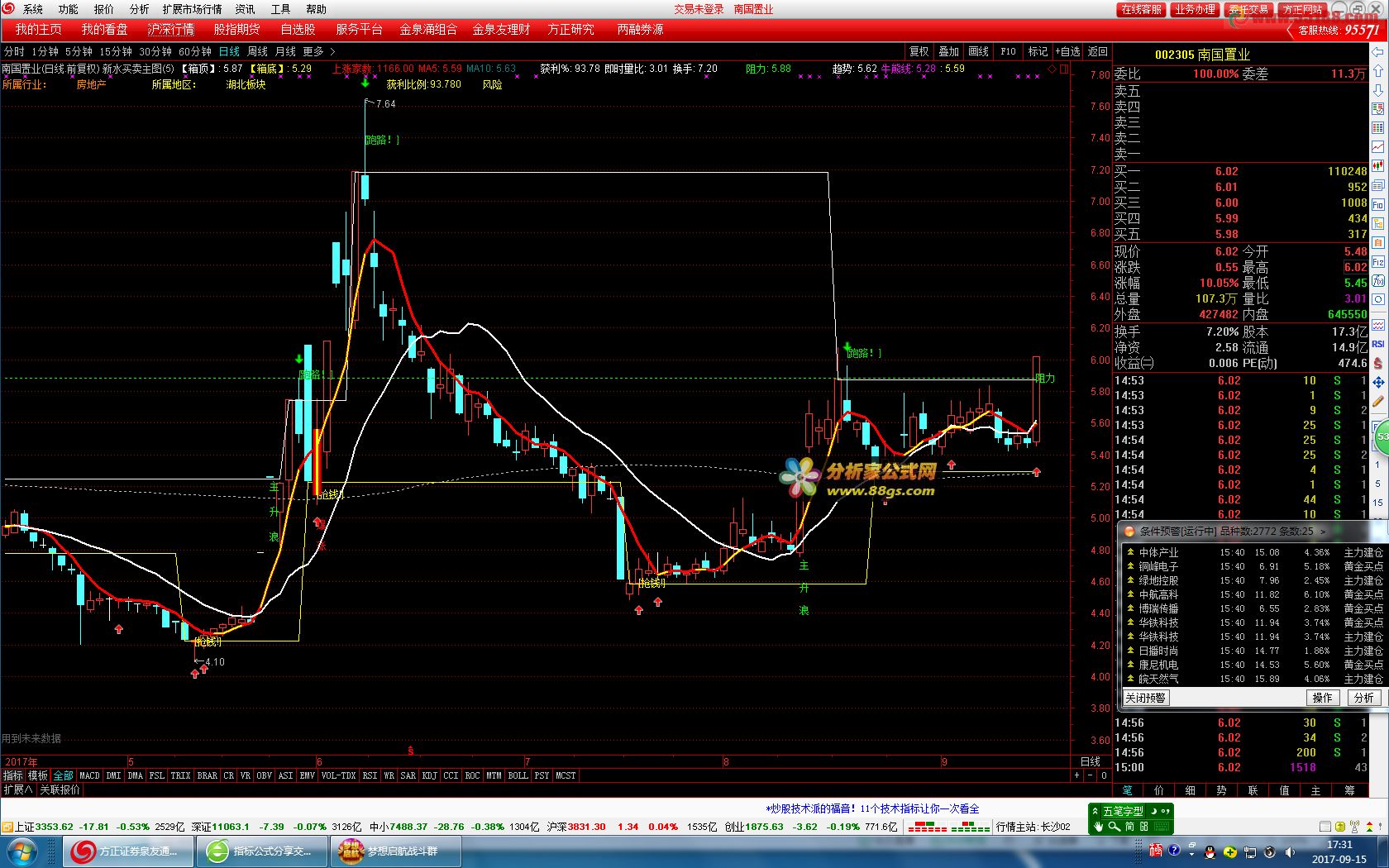1389x868 pixels.
Task: Open the f(x) formula icon in right sidebar
Action: coord(1378,280)
